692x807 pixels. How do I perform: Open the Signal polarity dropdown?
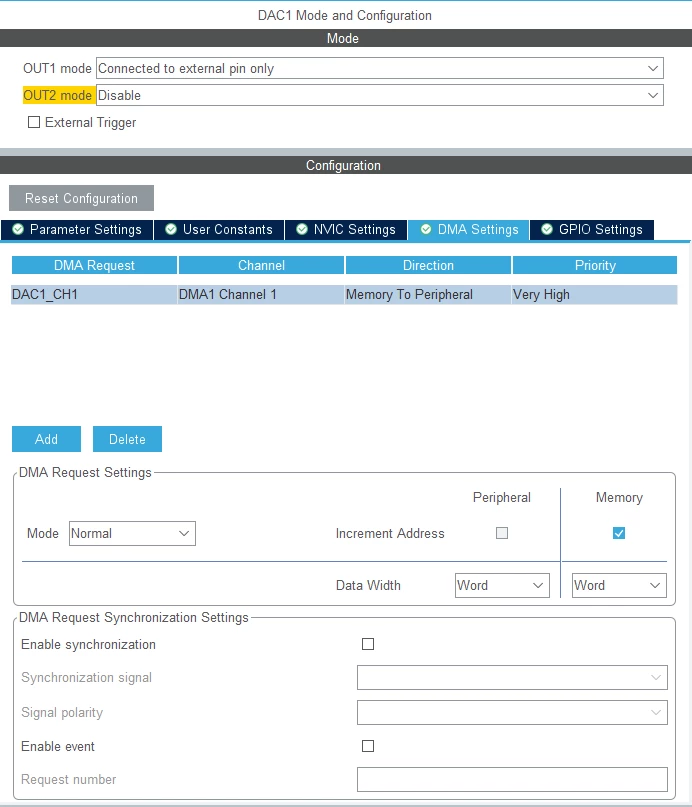coord(512,713)
